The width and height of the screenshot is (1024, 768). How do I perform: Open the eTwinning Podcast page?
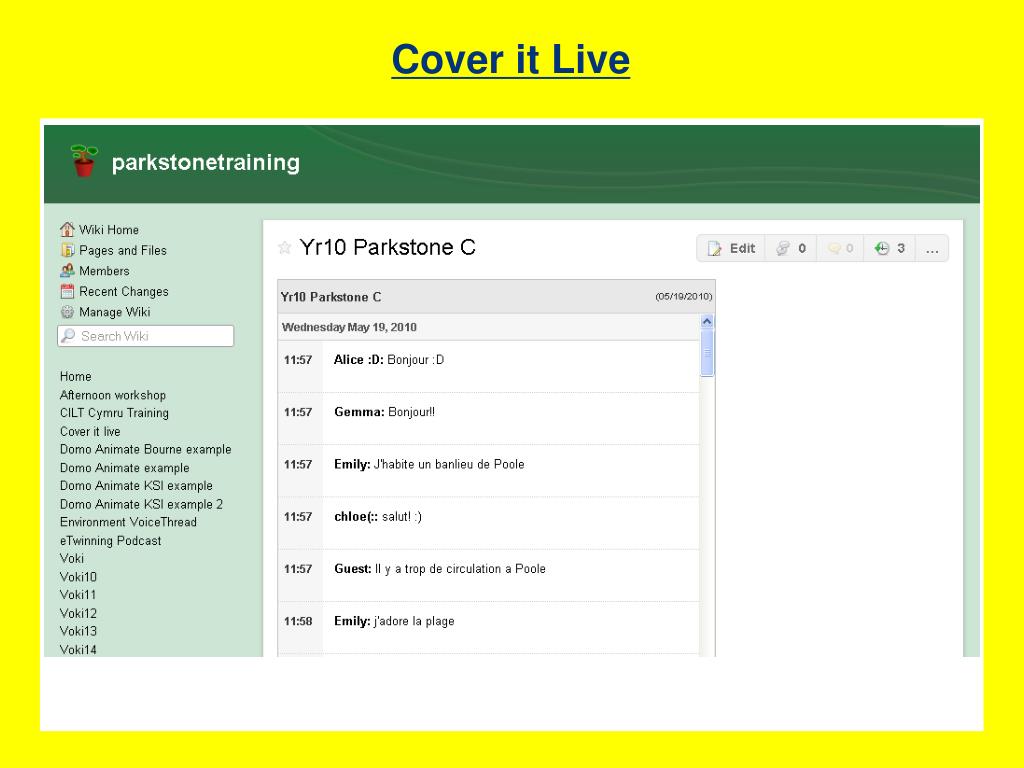tap(110, 541)
